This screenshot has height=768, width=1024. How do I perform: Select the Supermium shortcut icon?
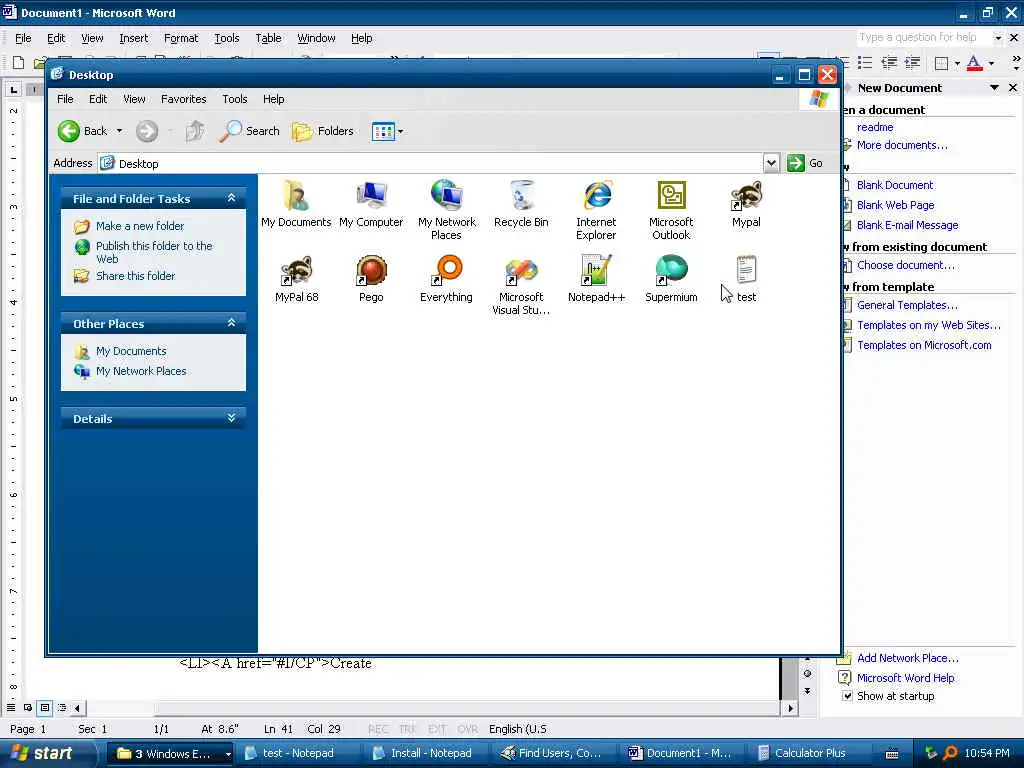pos(671,280)
